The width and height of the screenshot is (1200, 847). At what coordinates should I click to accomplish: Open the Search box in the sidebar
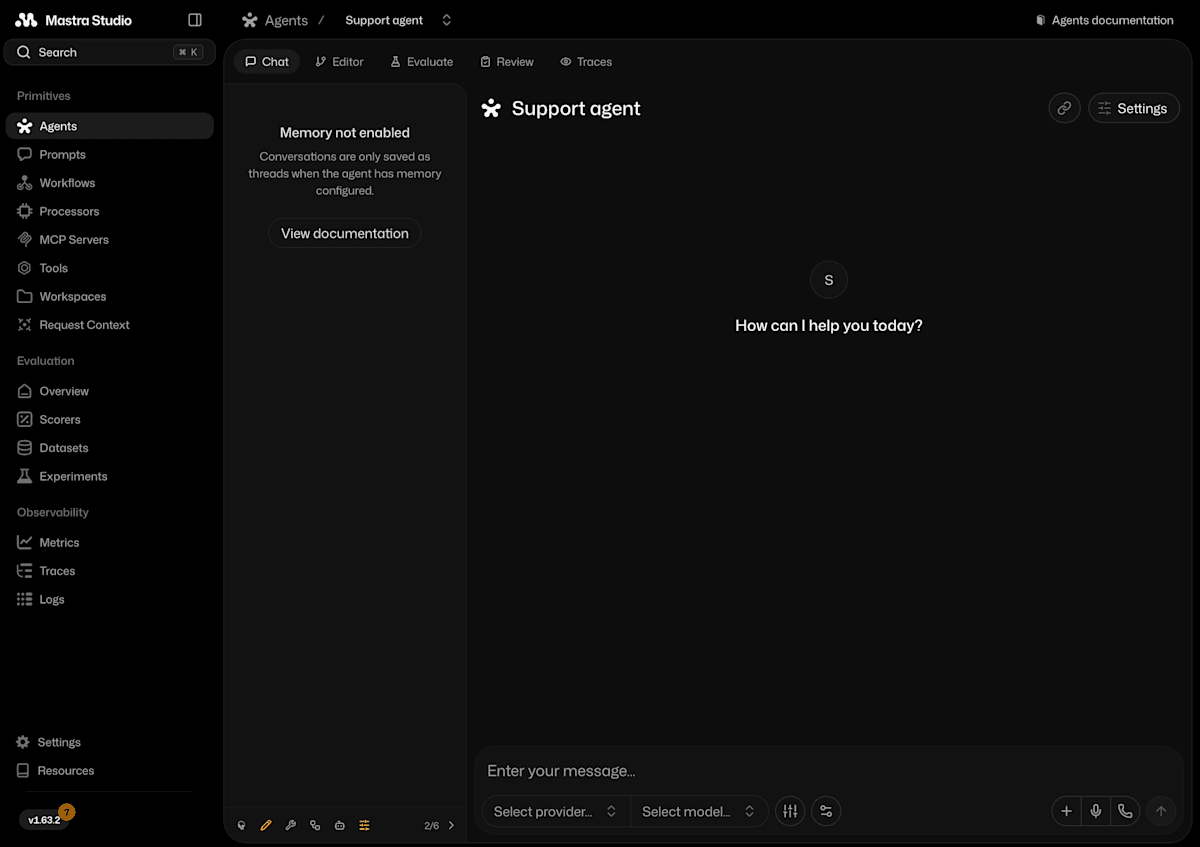click(110, 52)
